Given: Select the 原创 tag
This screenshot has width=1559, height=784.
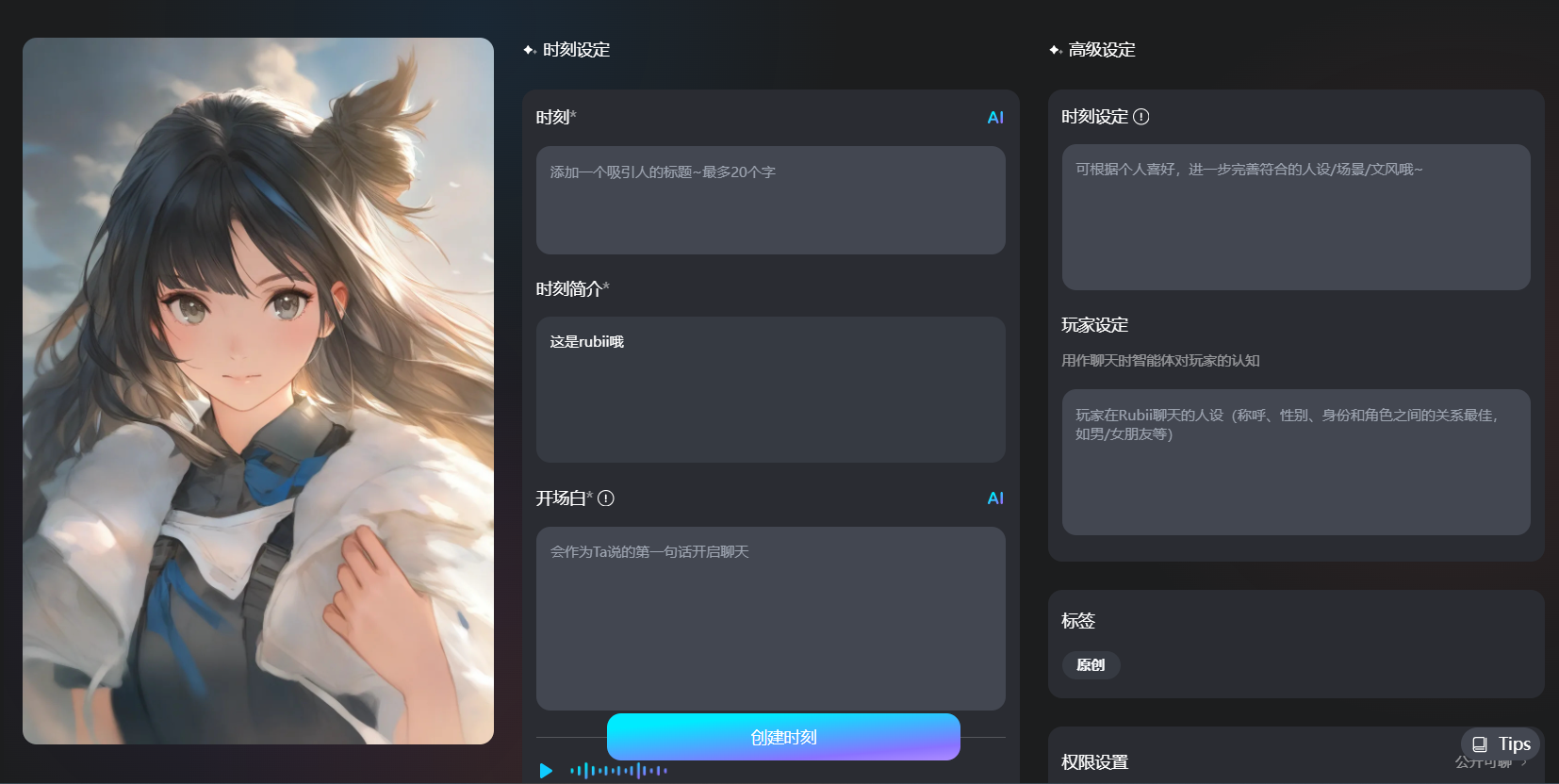Looking at the screenshot, I should point(1091,665).
